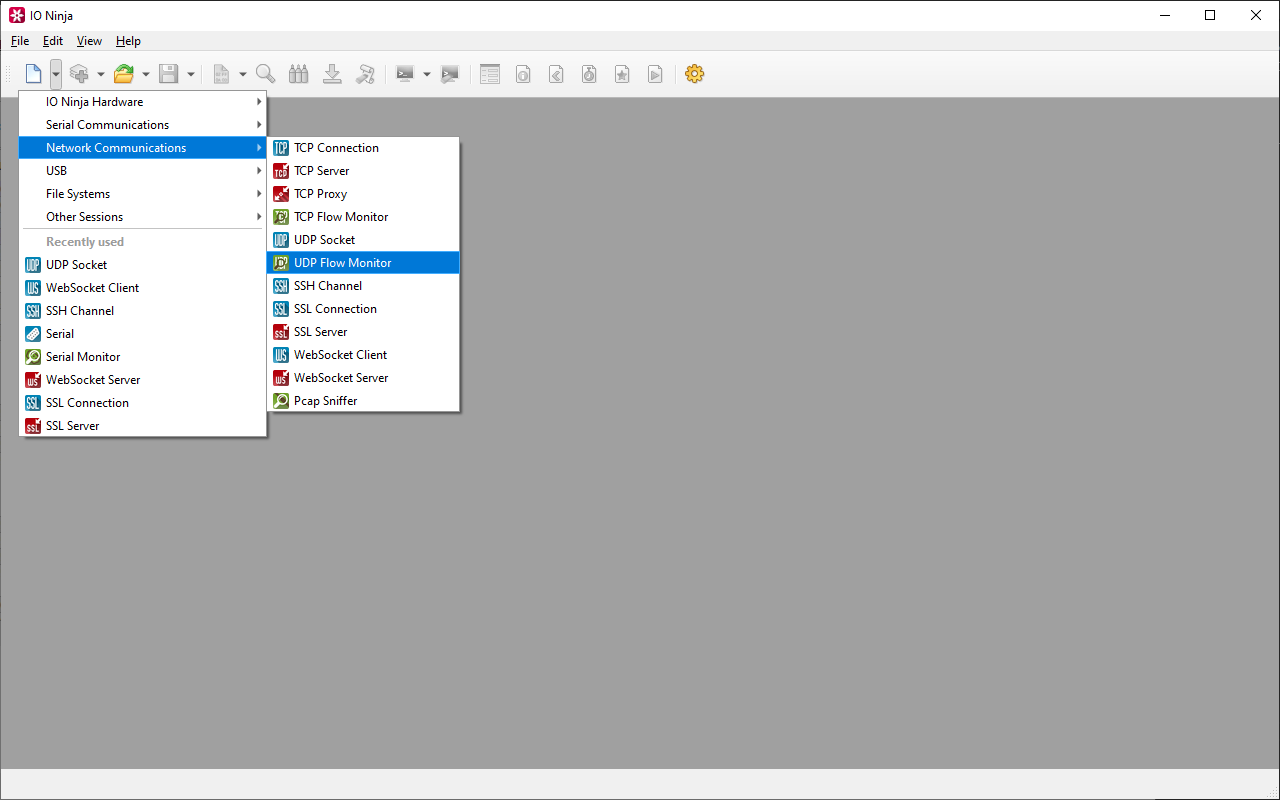The width and height of the screenshot is (1280, 800).
Task: Expand the IO Ninja Hardware submenu
Action: click(143, 102)
